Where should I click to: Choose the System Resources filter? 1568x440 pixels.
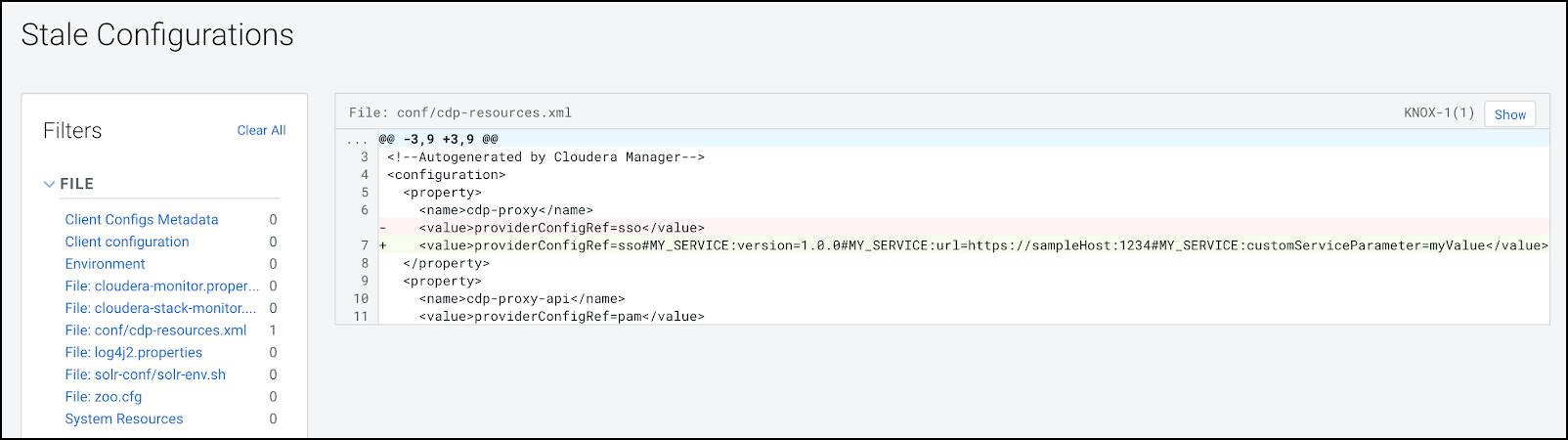[124, 419]
